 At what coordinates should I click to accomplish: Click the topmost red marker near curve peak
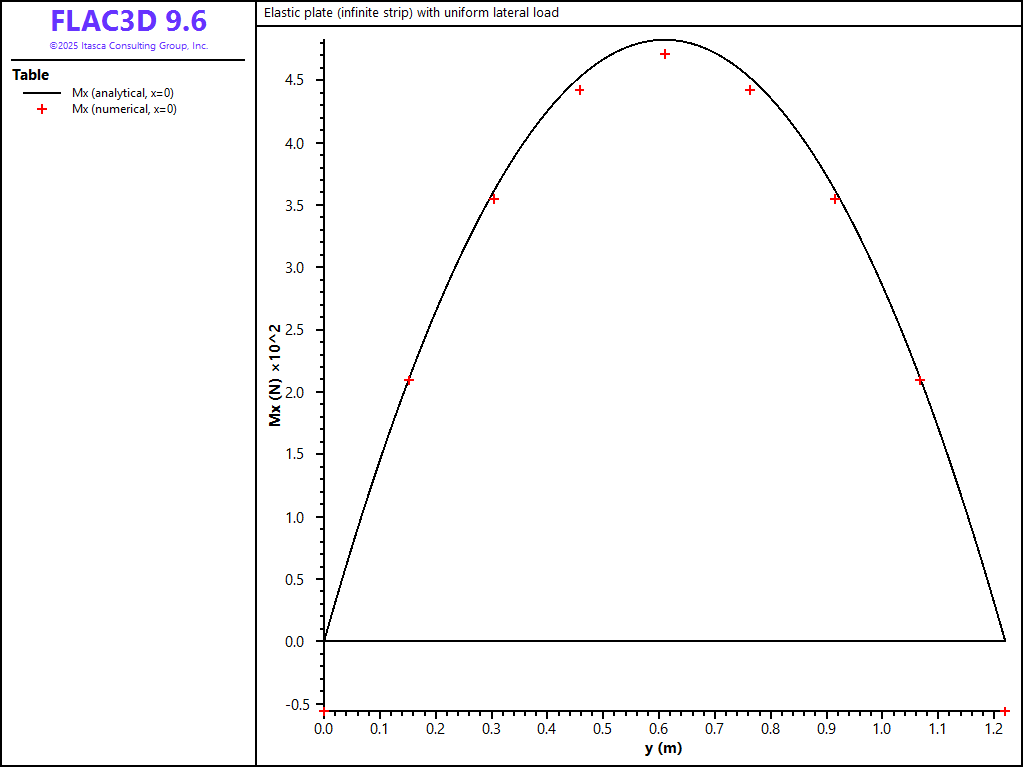point(665,54)
